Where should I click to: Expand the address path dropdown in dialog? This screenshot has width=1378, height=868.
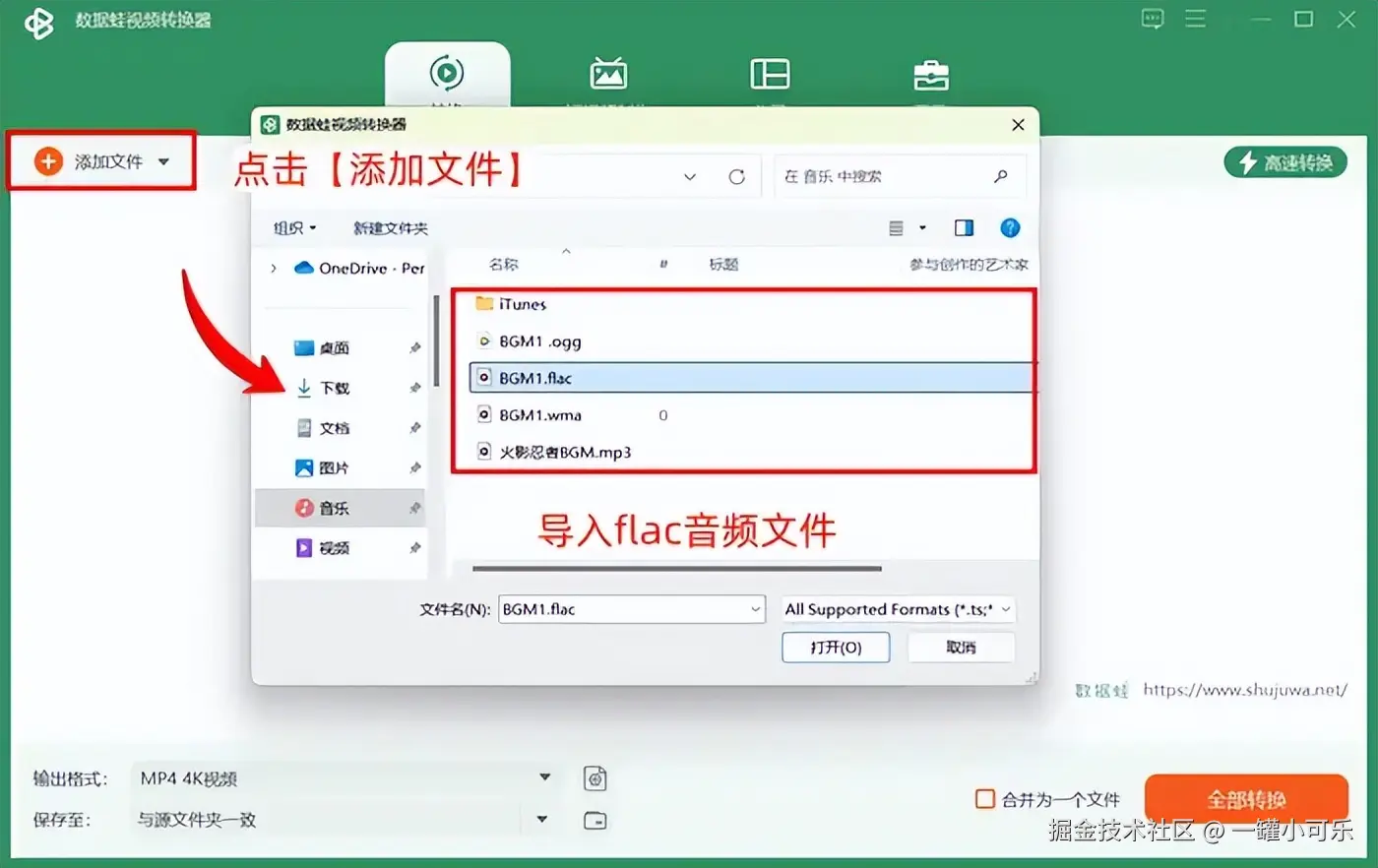(x=690, y=177)
